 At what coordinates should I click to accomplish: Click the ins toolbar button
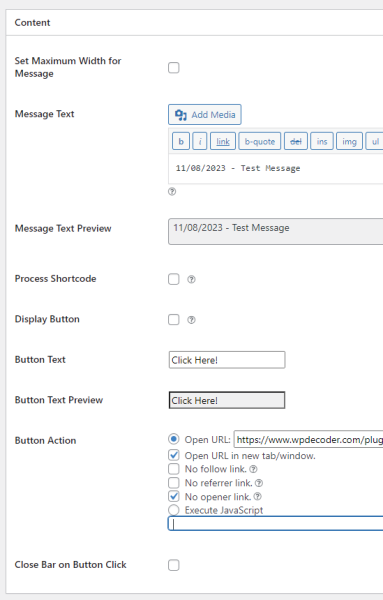[x=322, y=142]
